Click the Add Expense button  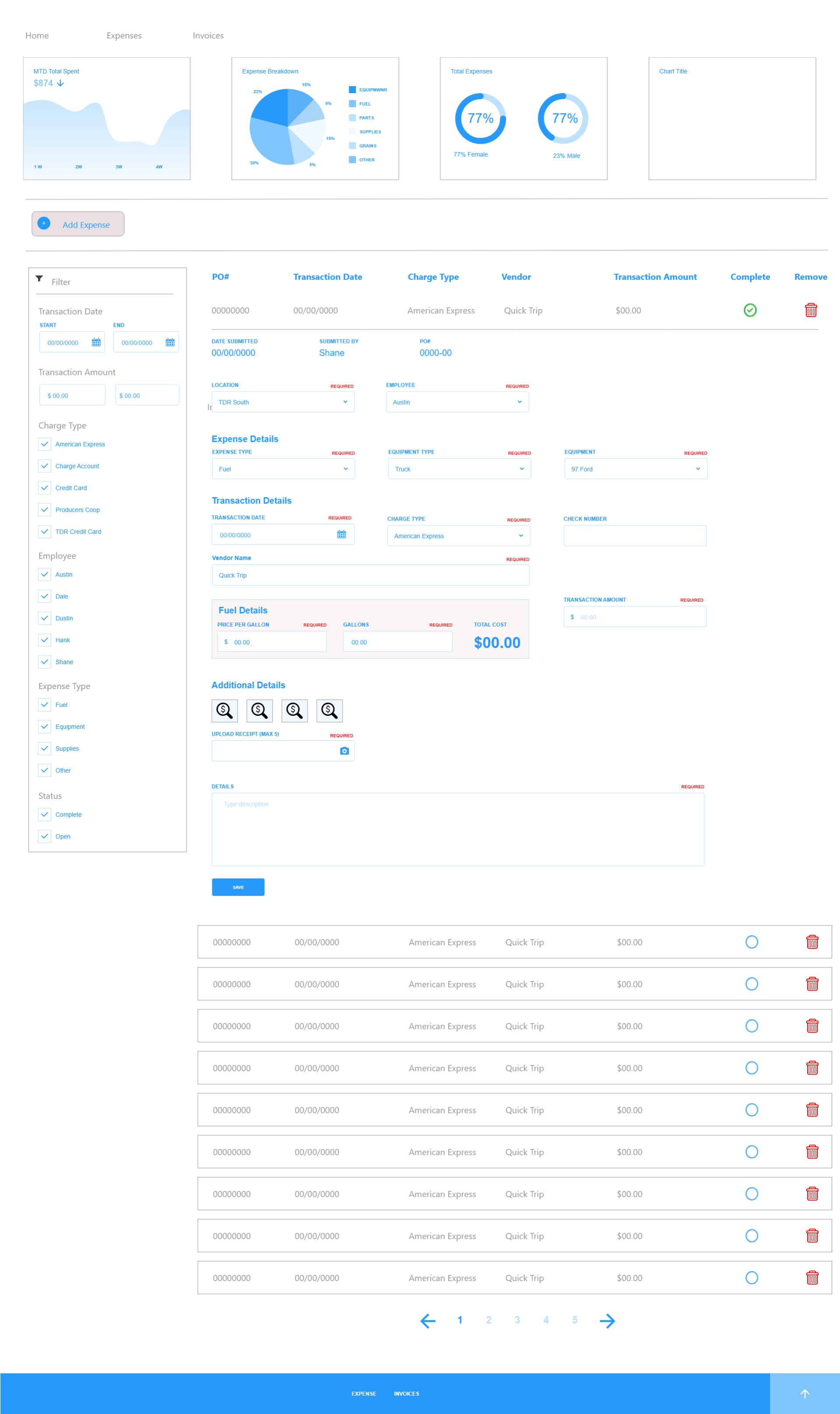pos(78,224)
